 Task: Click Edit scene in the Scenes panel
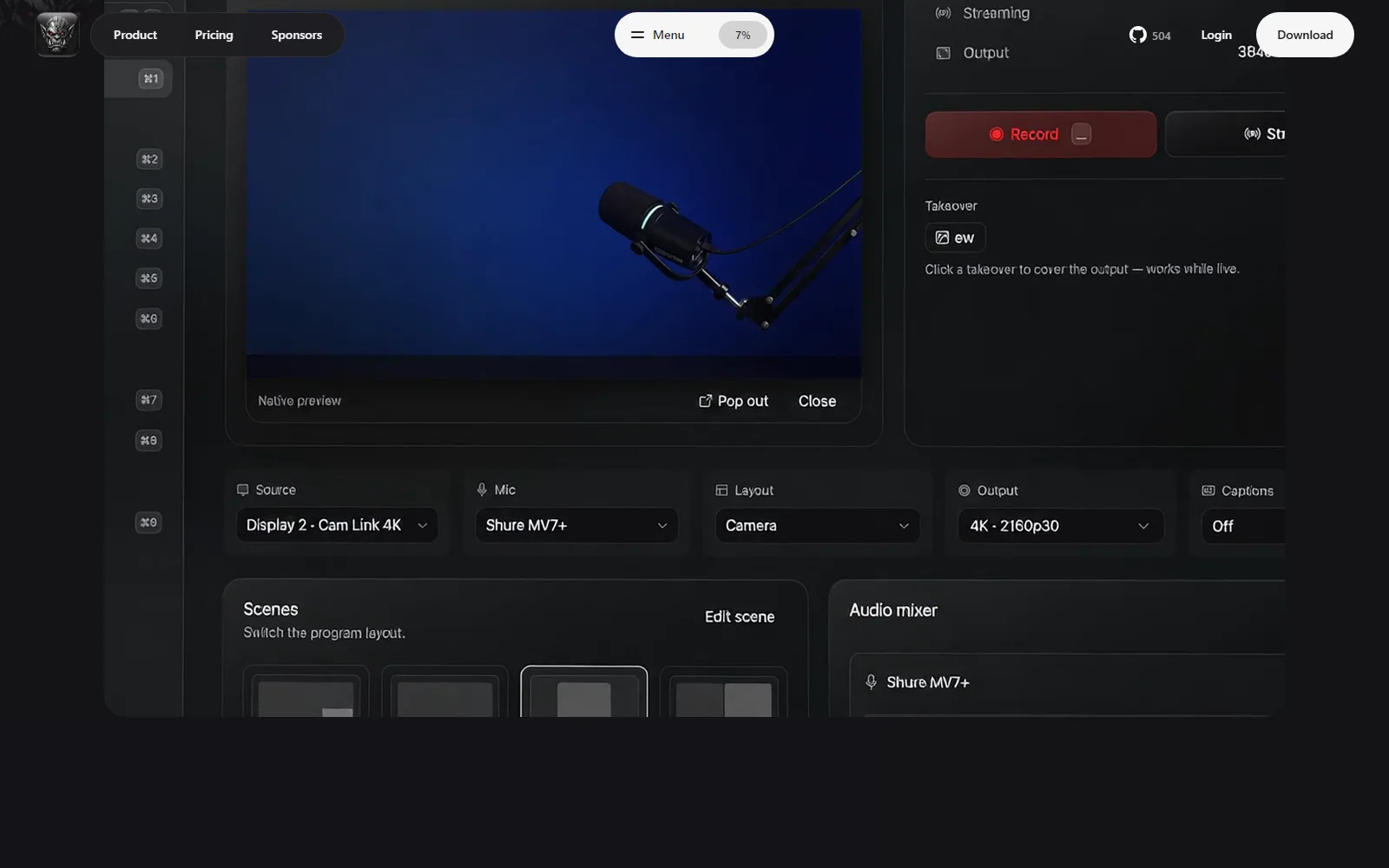pyautogui.click(x=740, y=616)
